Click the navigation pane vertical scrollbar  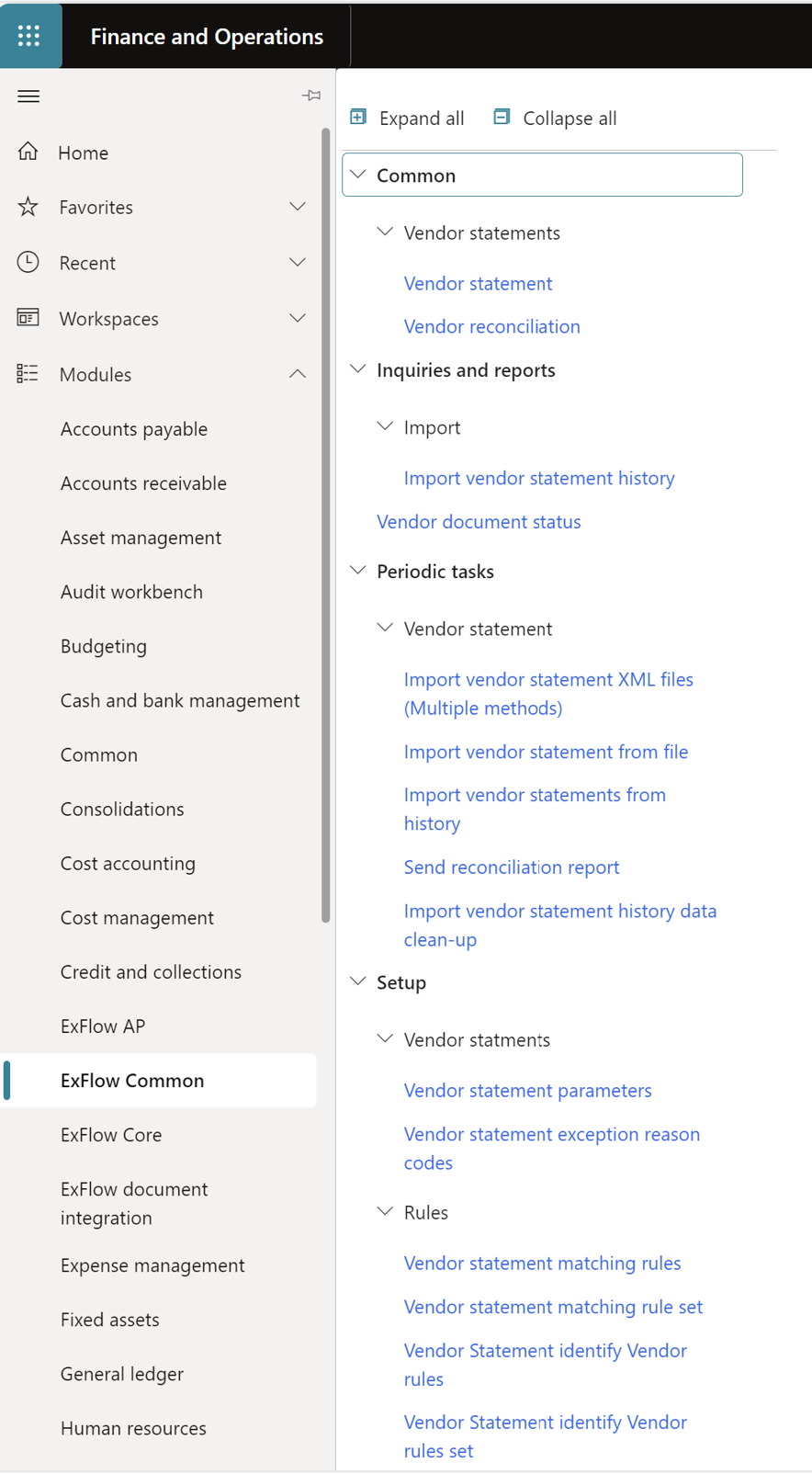[325, 526]
